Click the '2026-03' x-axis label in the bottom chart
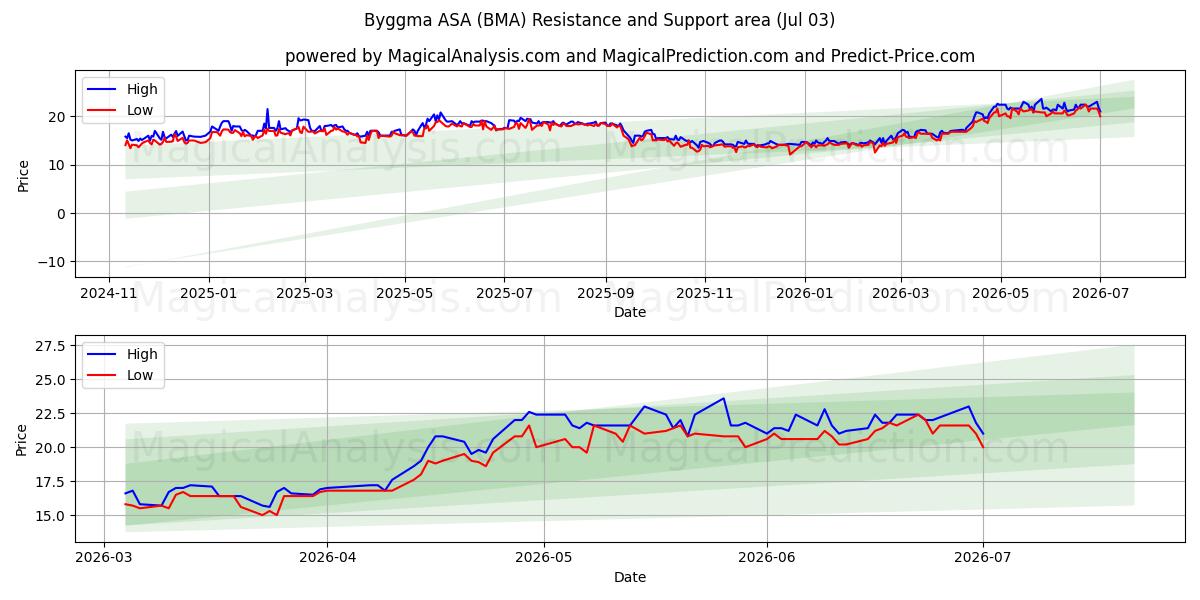Image resolution: width=1200 pixels, height=600 pixels. pos(106,559)
